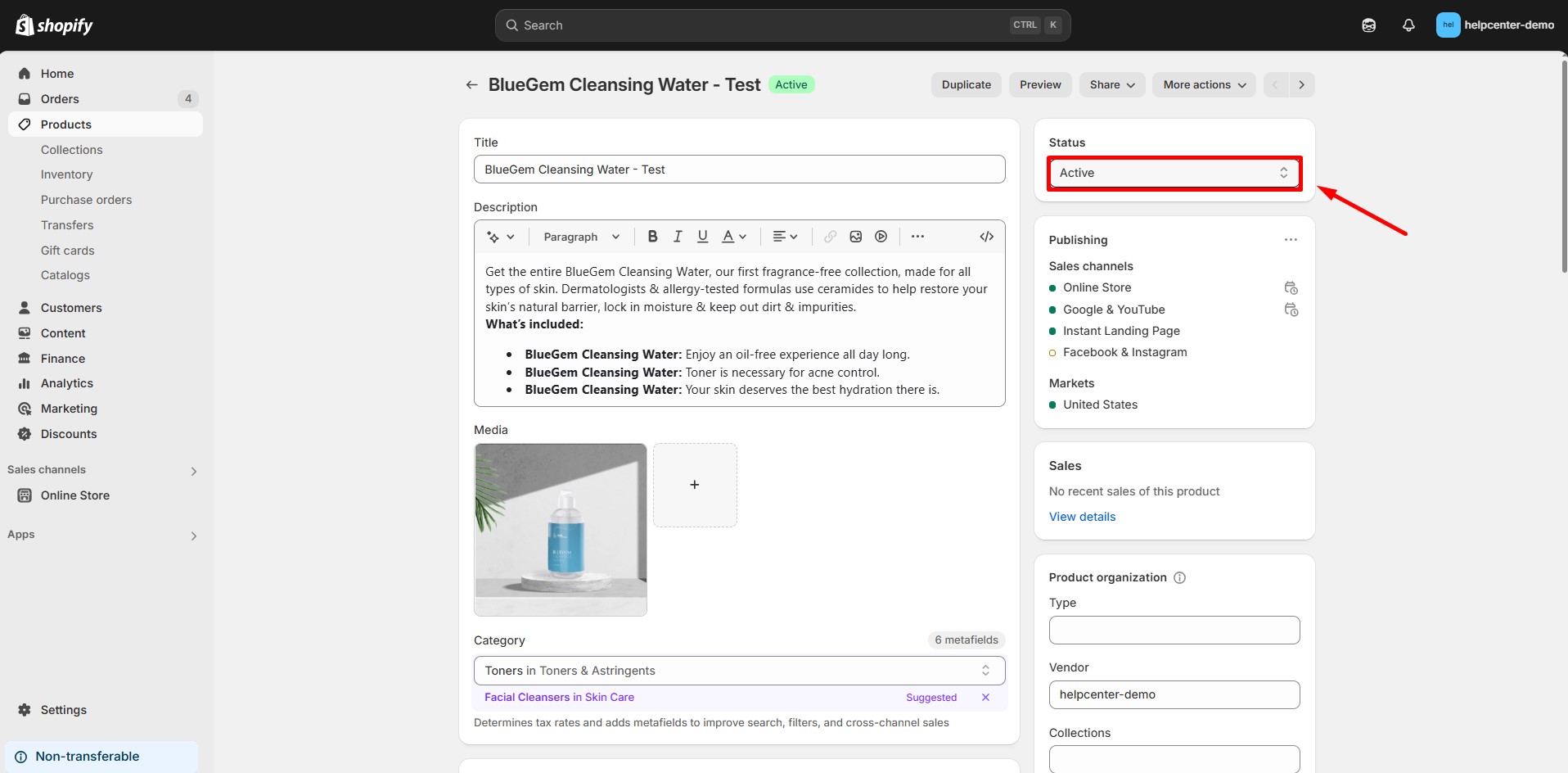Open Orders in the sidebar
Screen dimensions: 1568x773
point(60,99)
